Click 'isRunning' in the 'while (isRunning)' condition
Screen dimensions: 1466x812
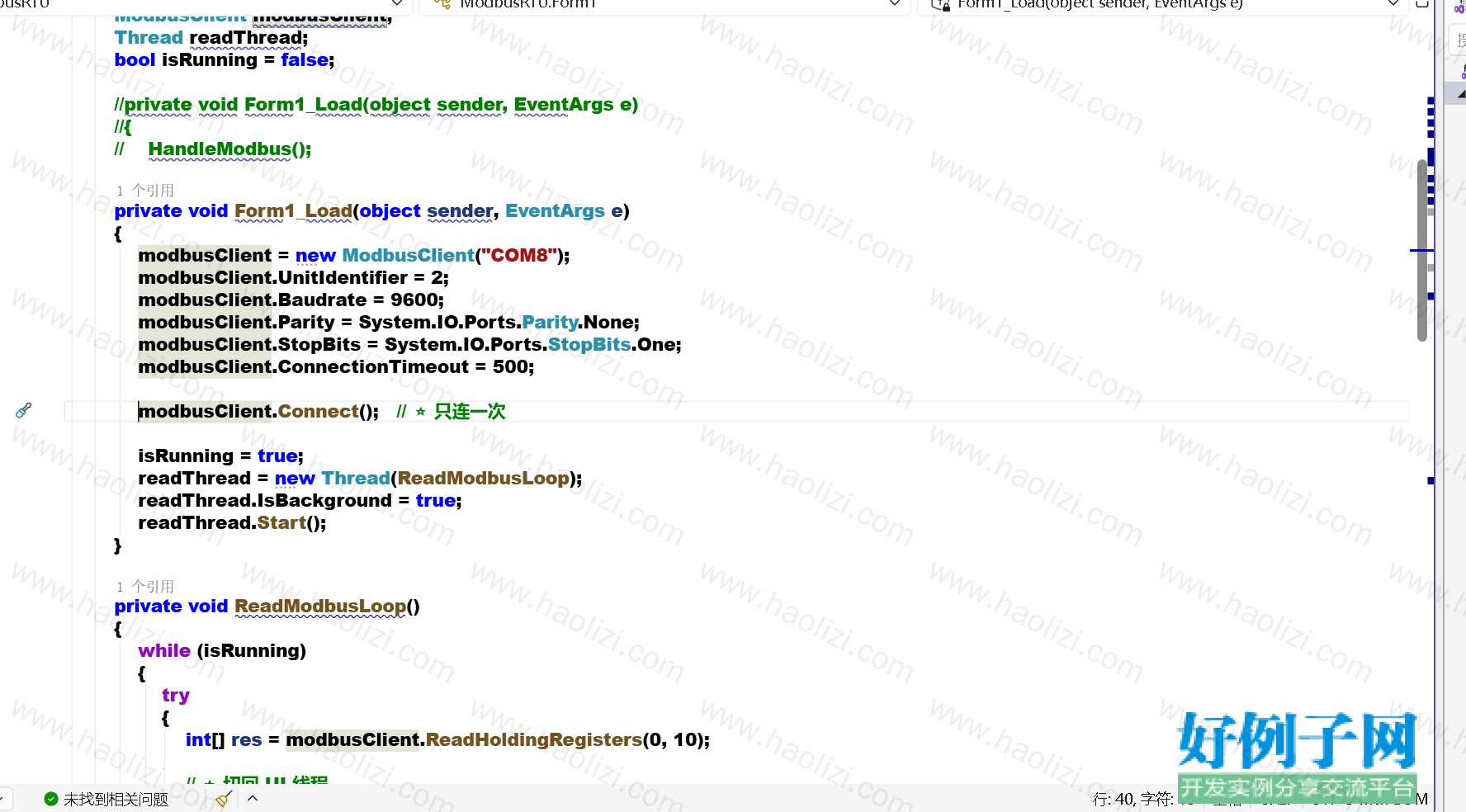point(252,650)
